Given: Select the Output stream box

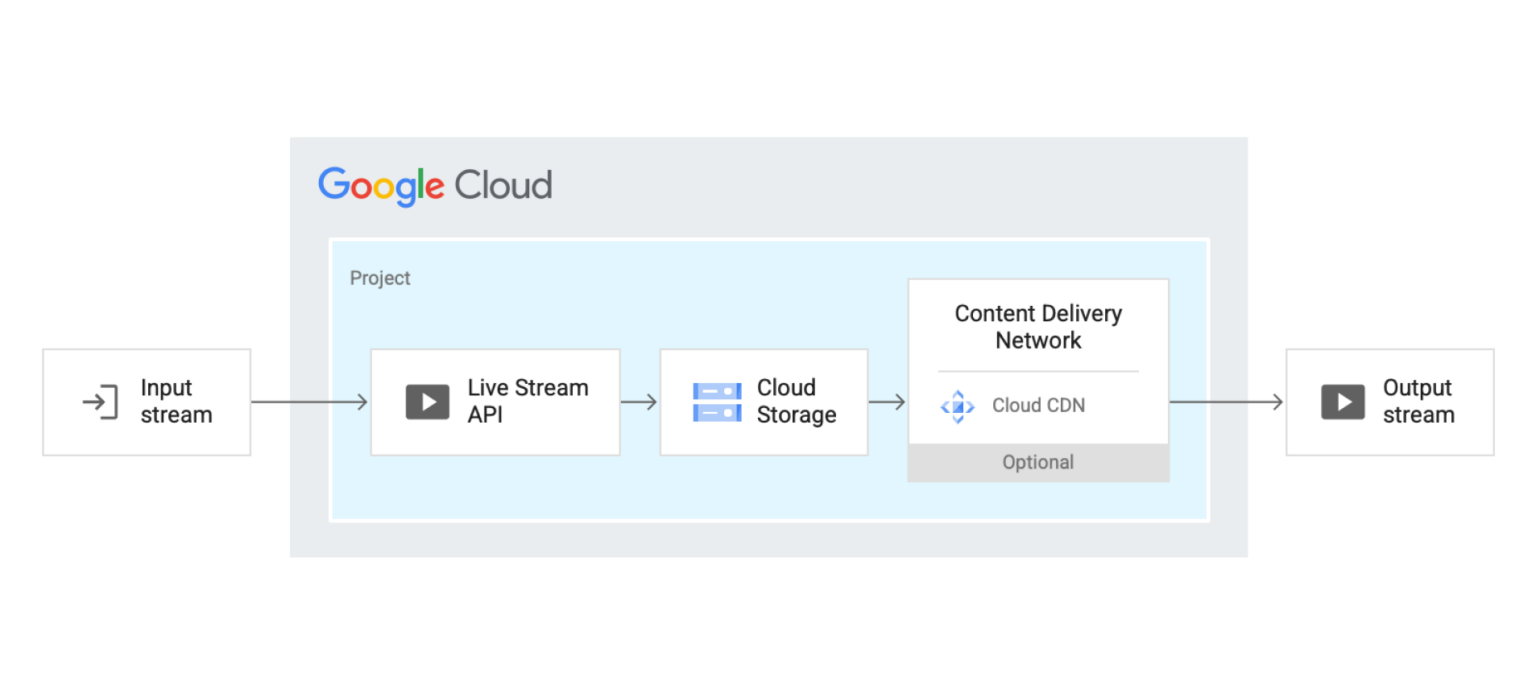Looking at the screenshot, I should coord(1390,401).
